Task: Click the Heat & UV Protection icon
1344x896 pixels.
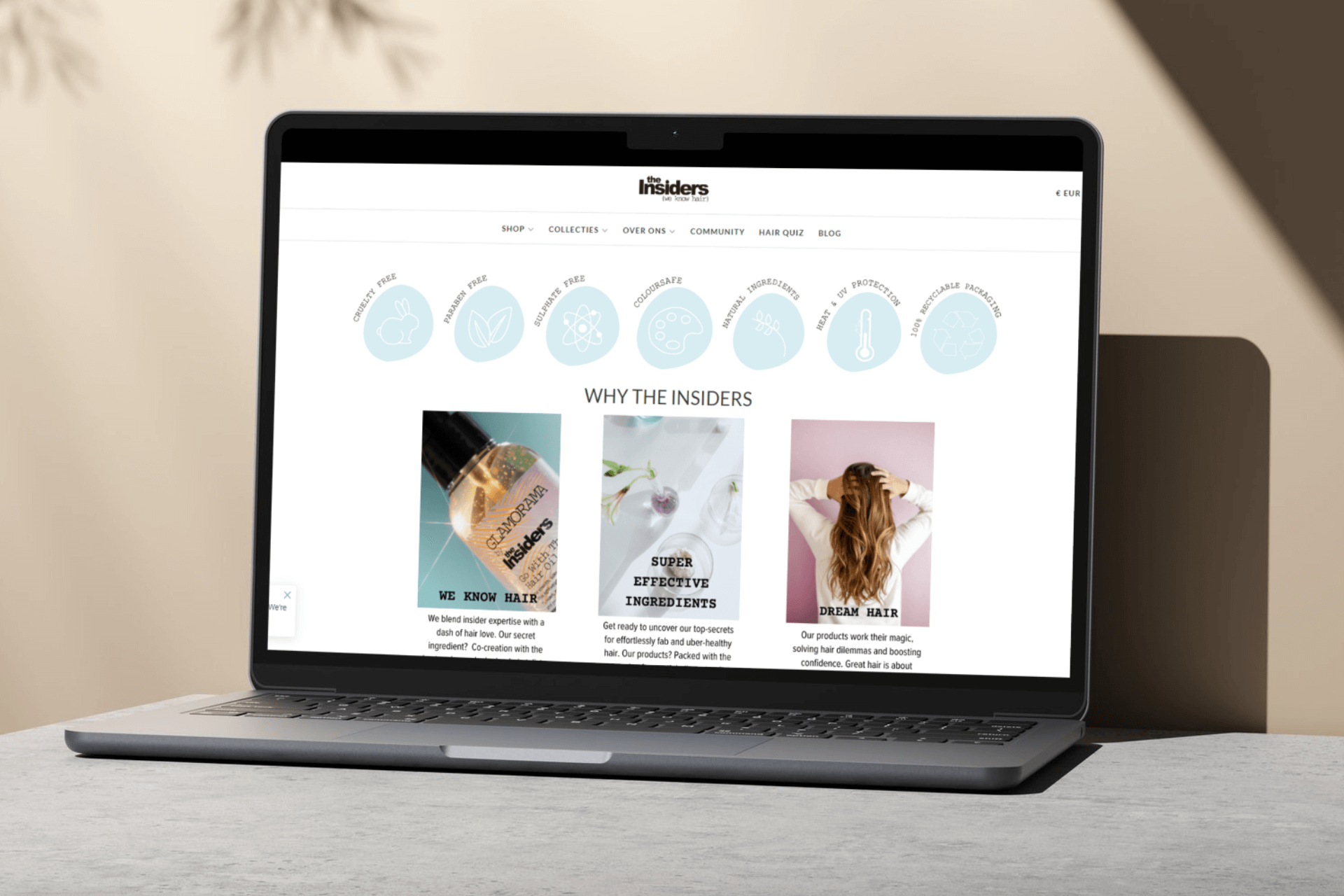Action: pyautogui.click(x=862, y=320)
